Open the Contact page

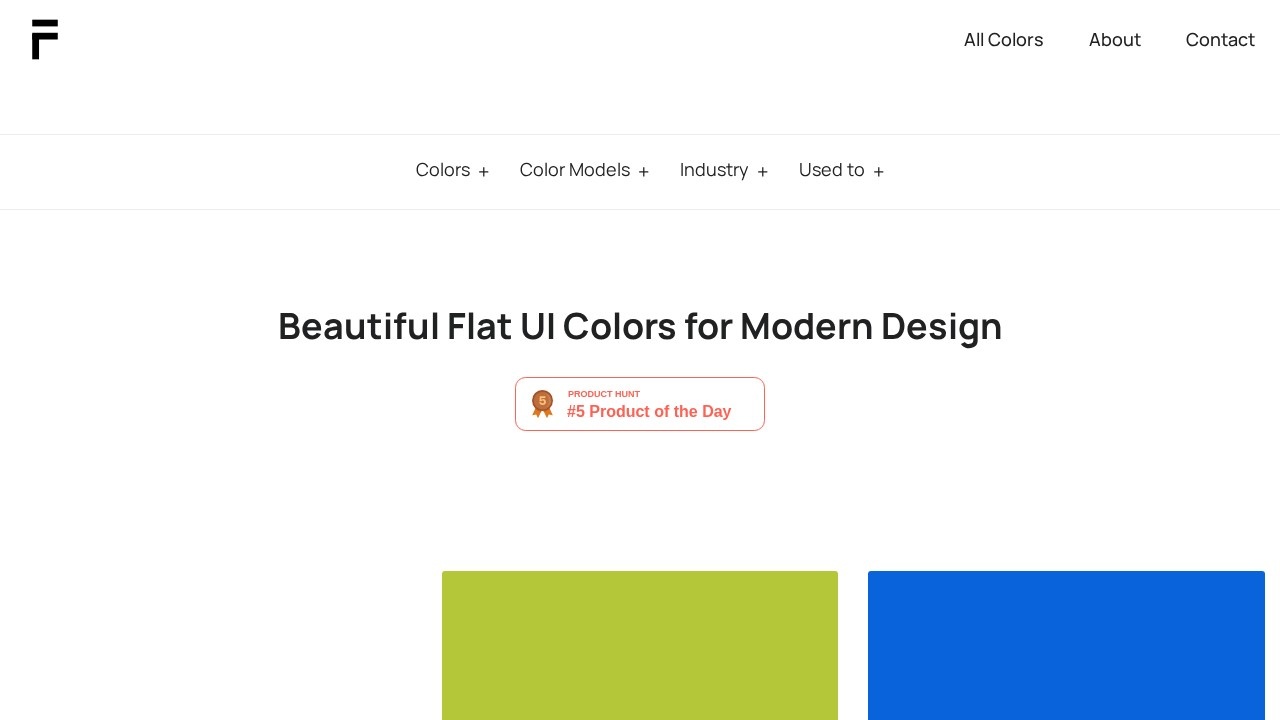(x=1220, y=40)
